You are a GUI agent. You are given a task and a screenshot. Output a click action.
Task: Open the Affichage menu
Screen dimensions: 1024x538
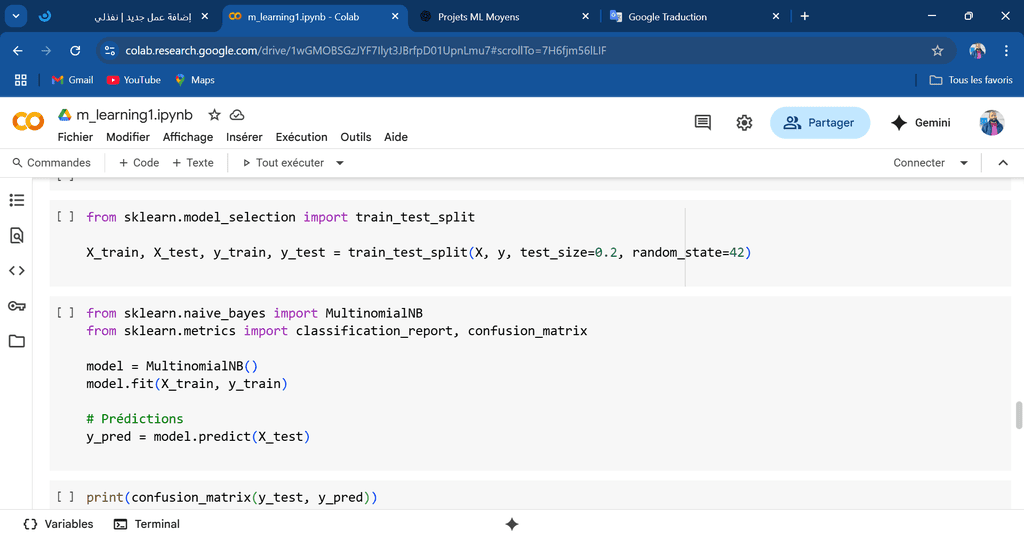188,137
